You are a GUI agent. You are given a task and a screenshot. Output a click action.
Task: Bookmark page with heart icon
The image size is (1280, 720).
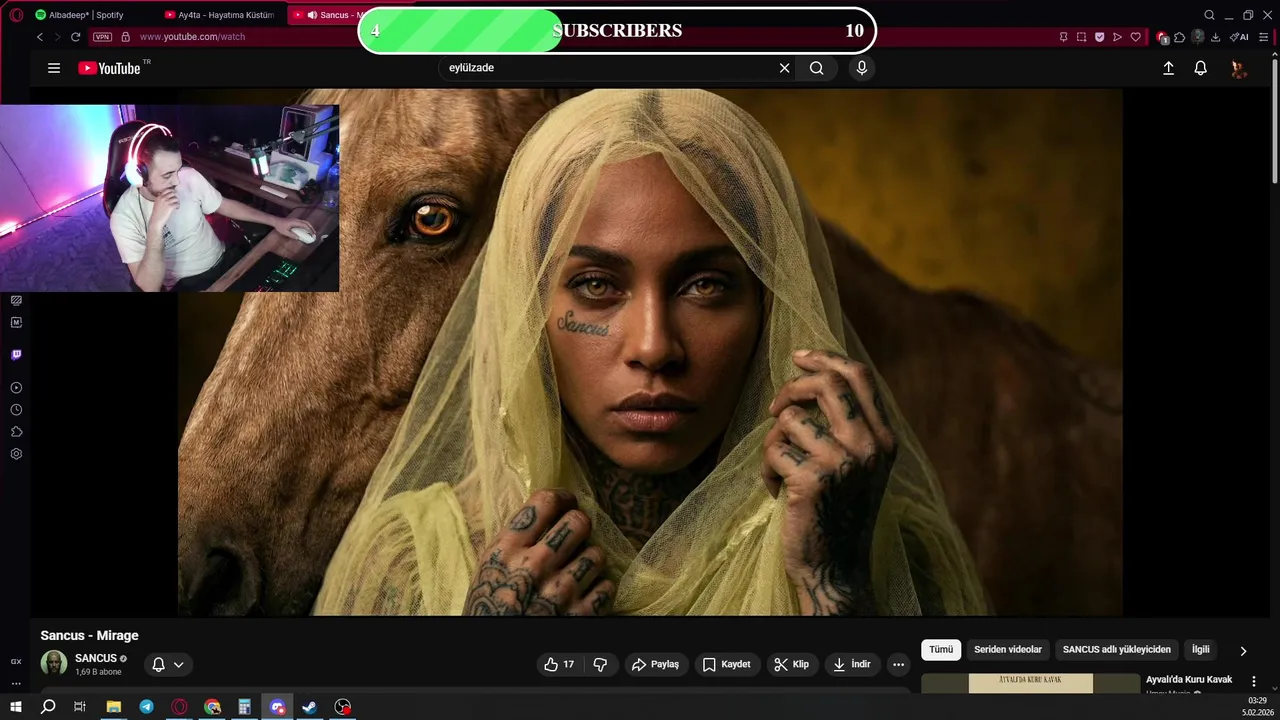1135,37
